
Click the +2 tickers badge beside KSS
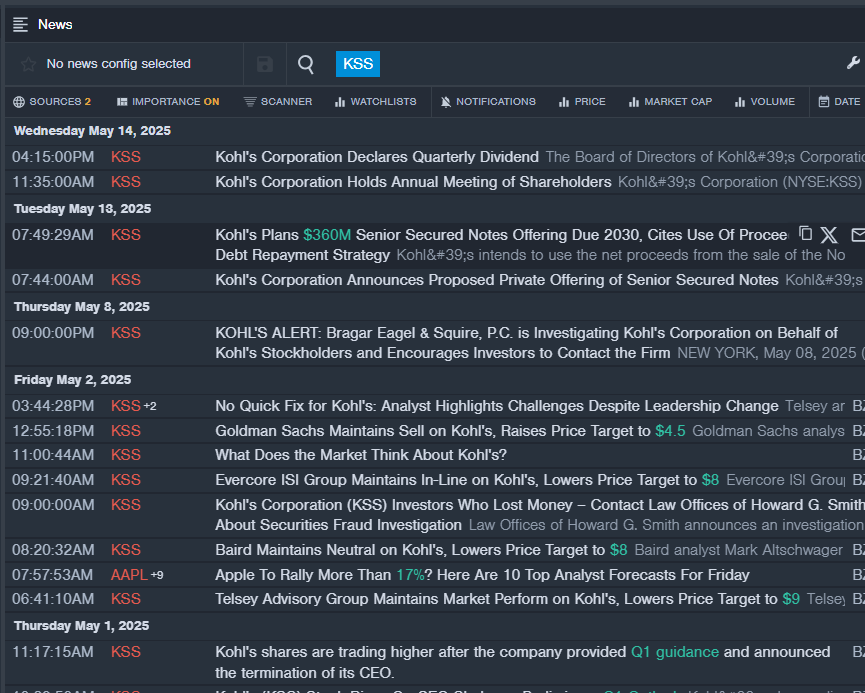click(x=150, y=406)
